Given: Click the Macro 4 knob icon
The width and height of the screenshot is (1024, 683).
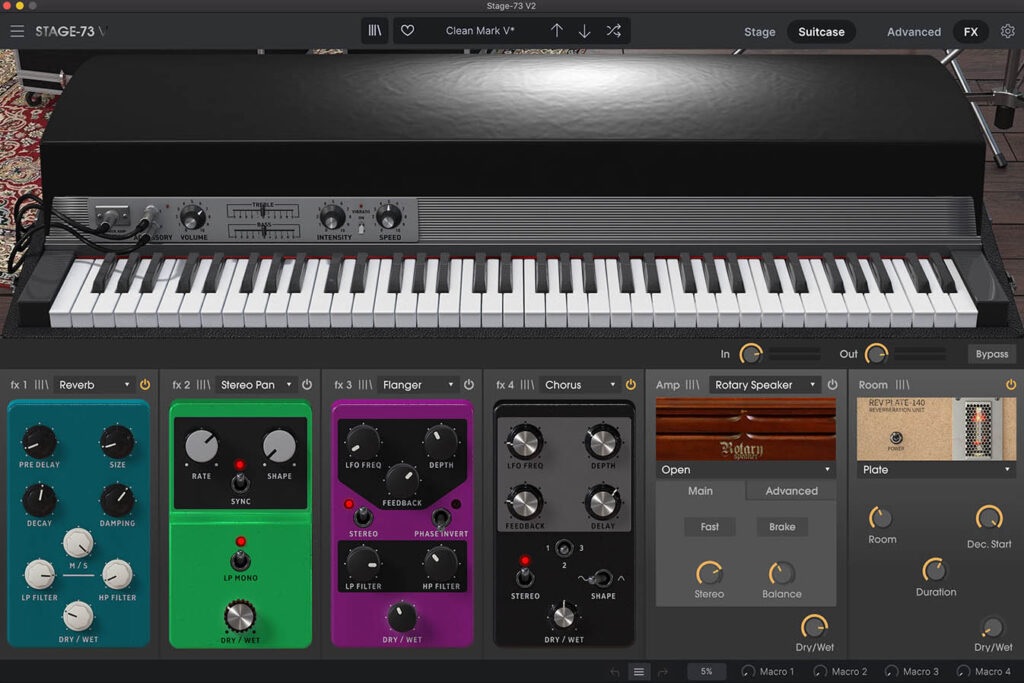Looking at the screenshot, I should tap(963, 671).
